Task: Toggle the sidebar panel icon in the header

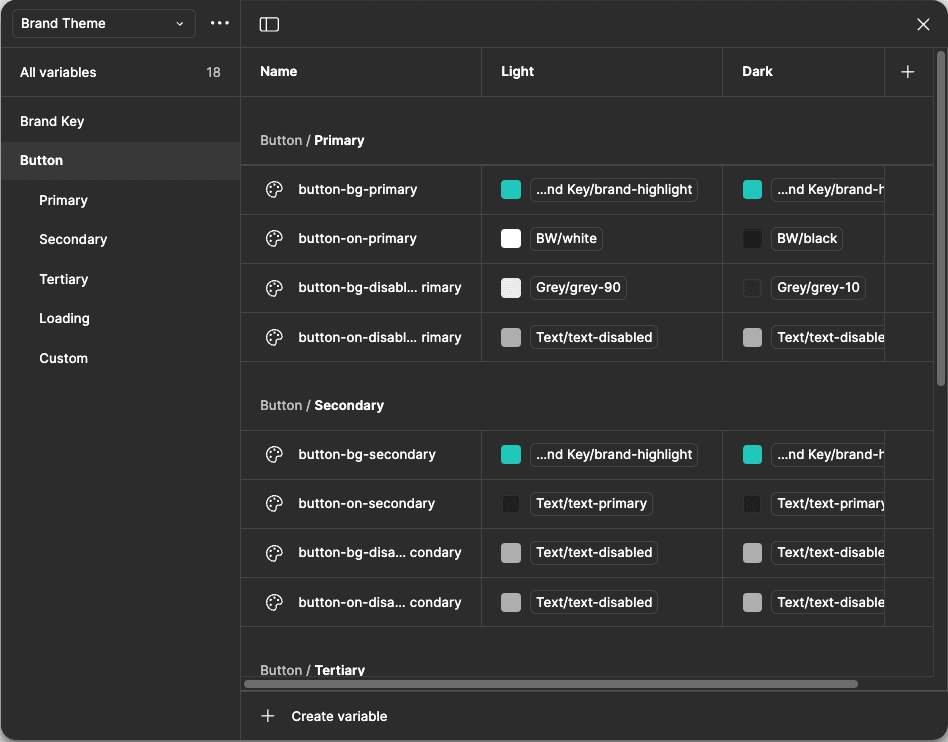Action: coord(268,24)
